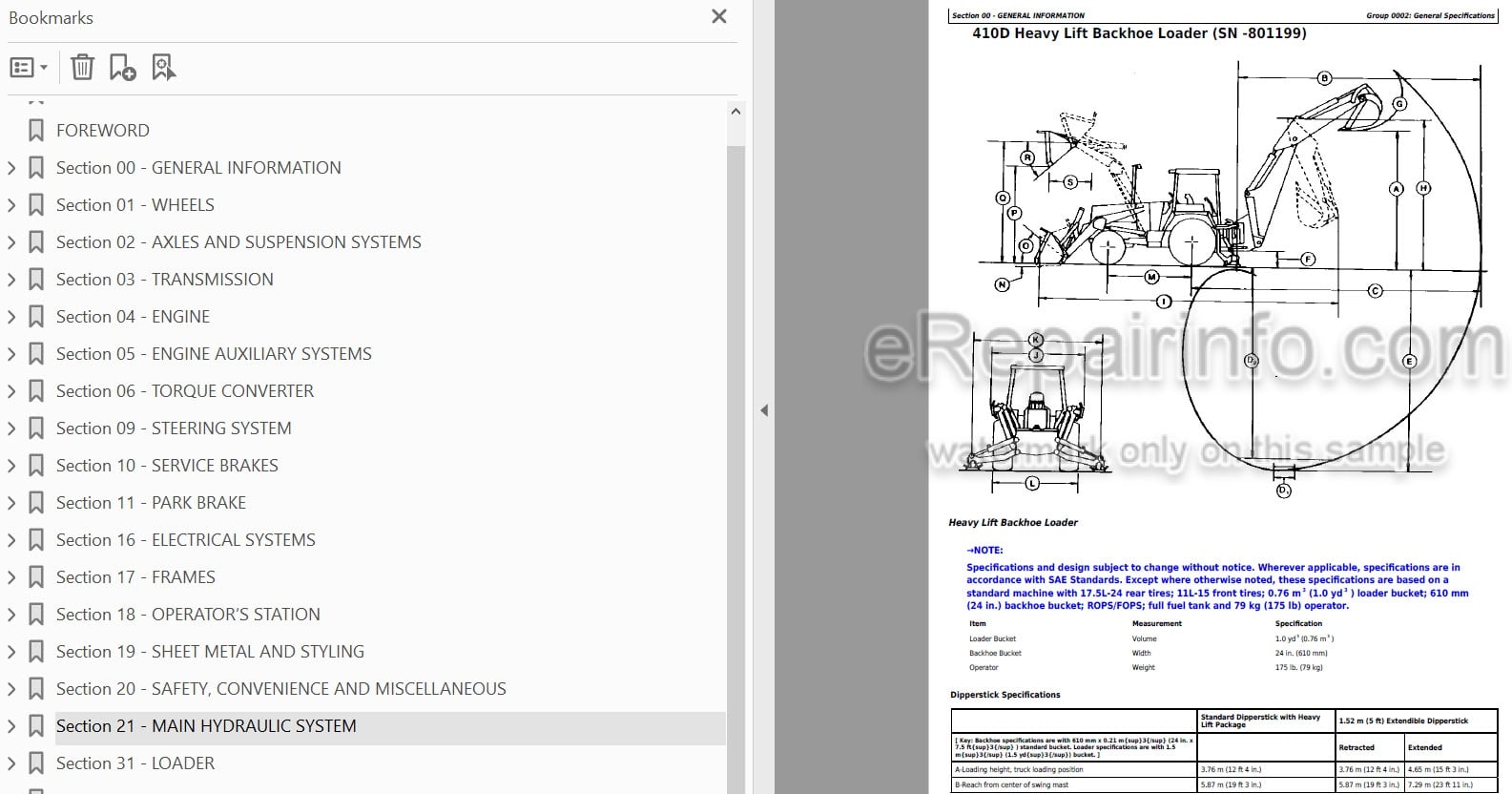The image size is (1512, 794).
Task: Open Section 01 - WHEELS bookmark
Action: [135, 205]
